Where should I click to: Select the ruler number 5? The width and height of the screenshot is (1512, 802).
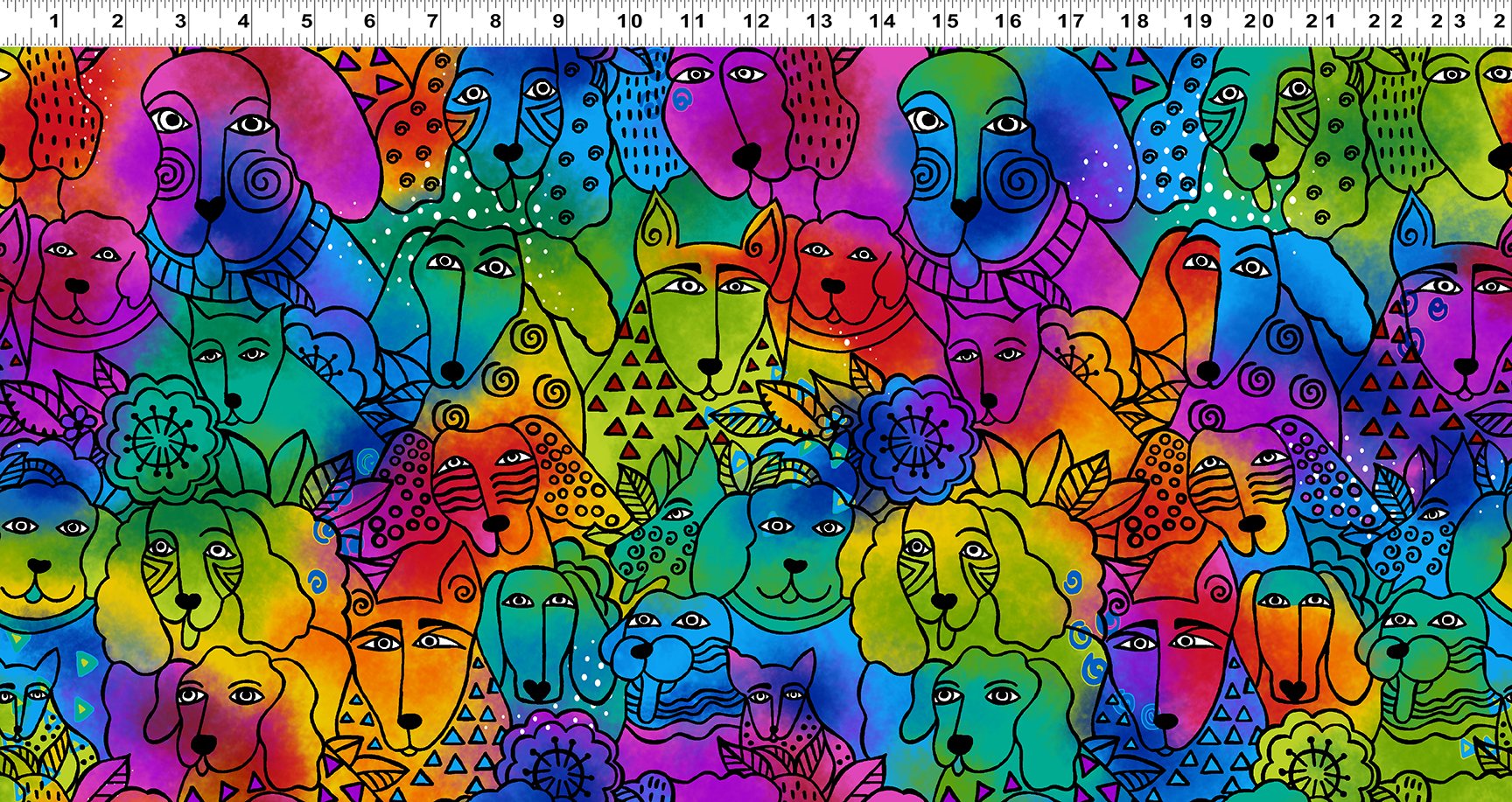point(306,21)
